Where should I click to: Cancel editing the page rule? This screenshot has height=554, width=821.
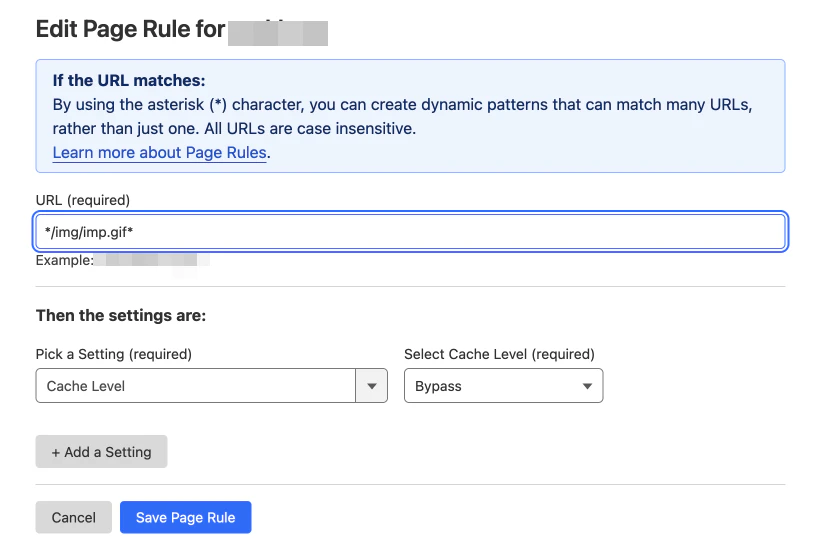tap(73, 517)
